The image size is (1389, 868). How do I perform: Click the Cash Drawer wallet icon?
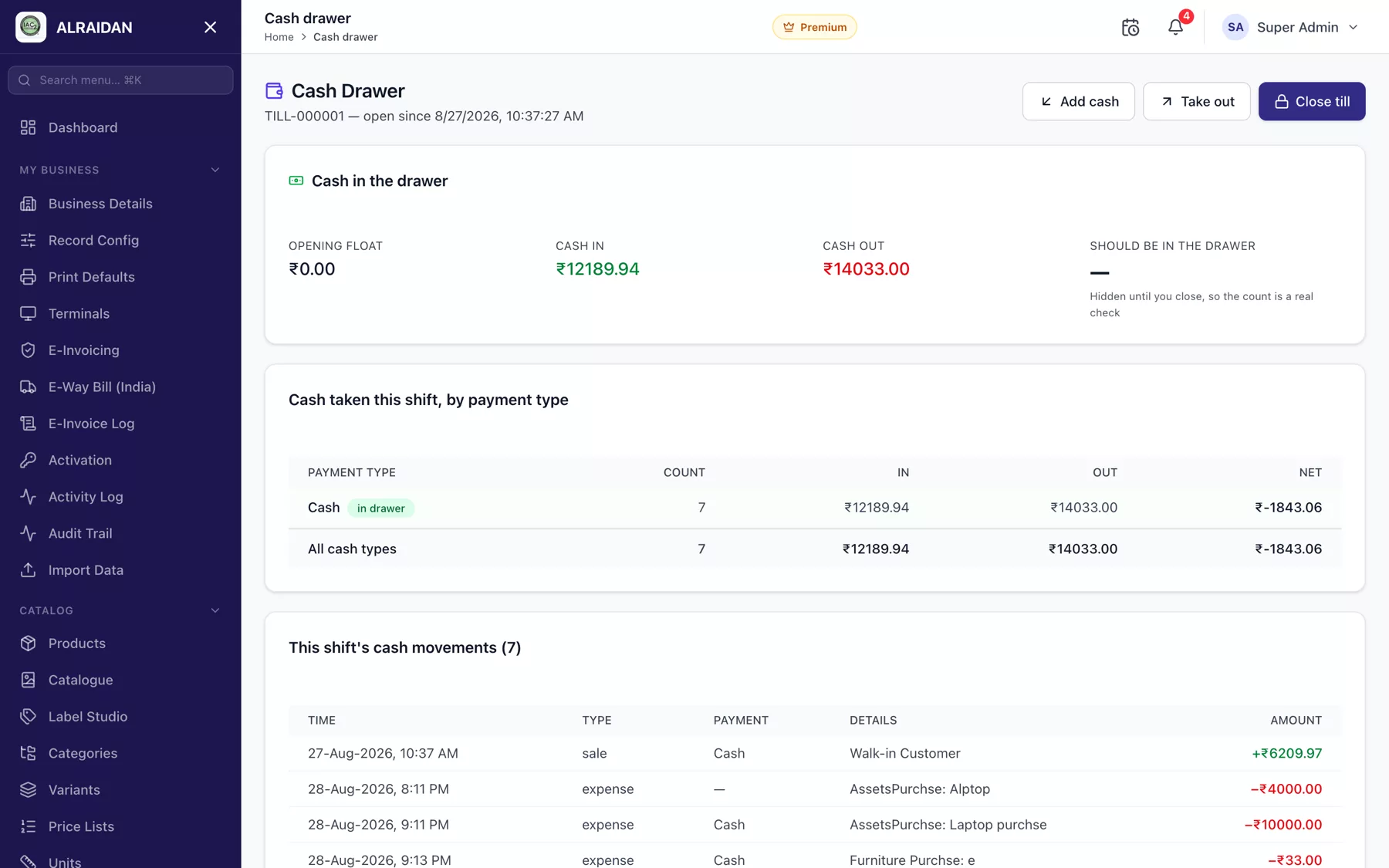[274, 91]
